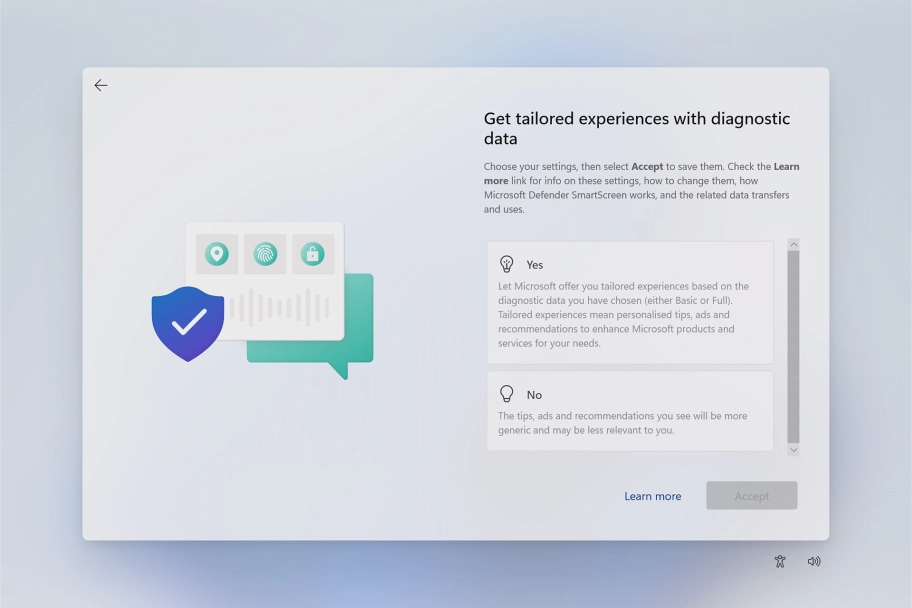
Task: Click the volume speaker icon
Action: pos(814,562)
